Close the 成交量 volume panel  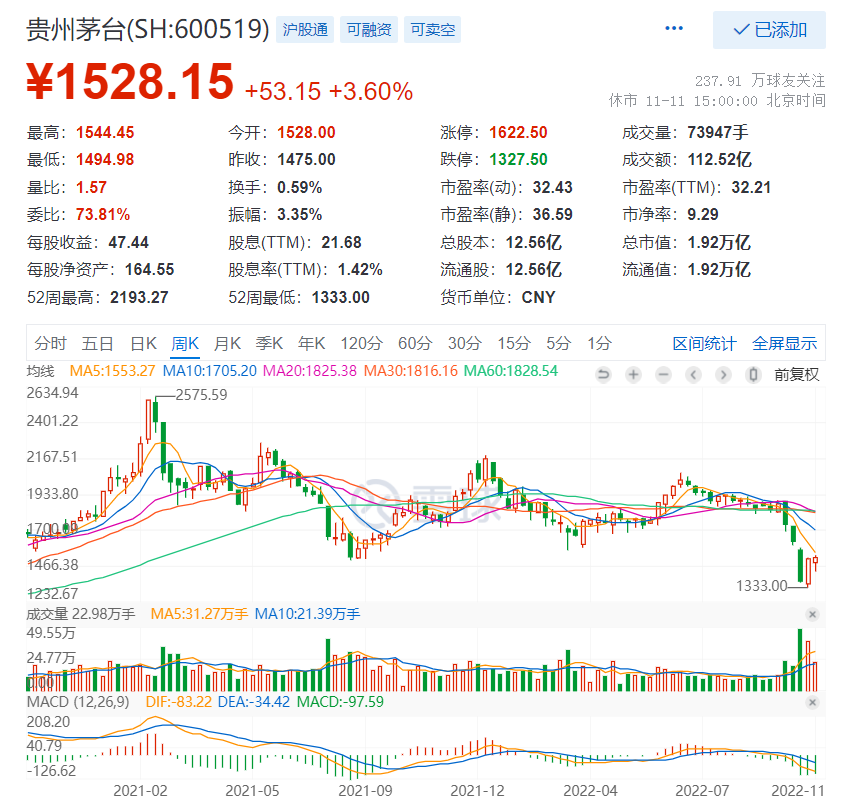click(x=812, y=614)
